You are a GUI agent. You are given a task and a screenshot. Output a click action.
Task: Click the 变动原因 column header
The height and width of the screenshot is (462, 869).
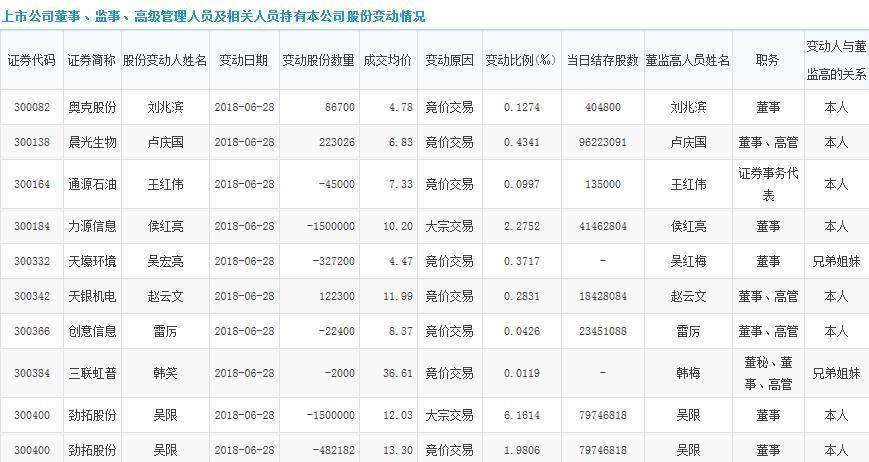[x=449, y=60]
